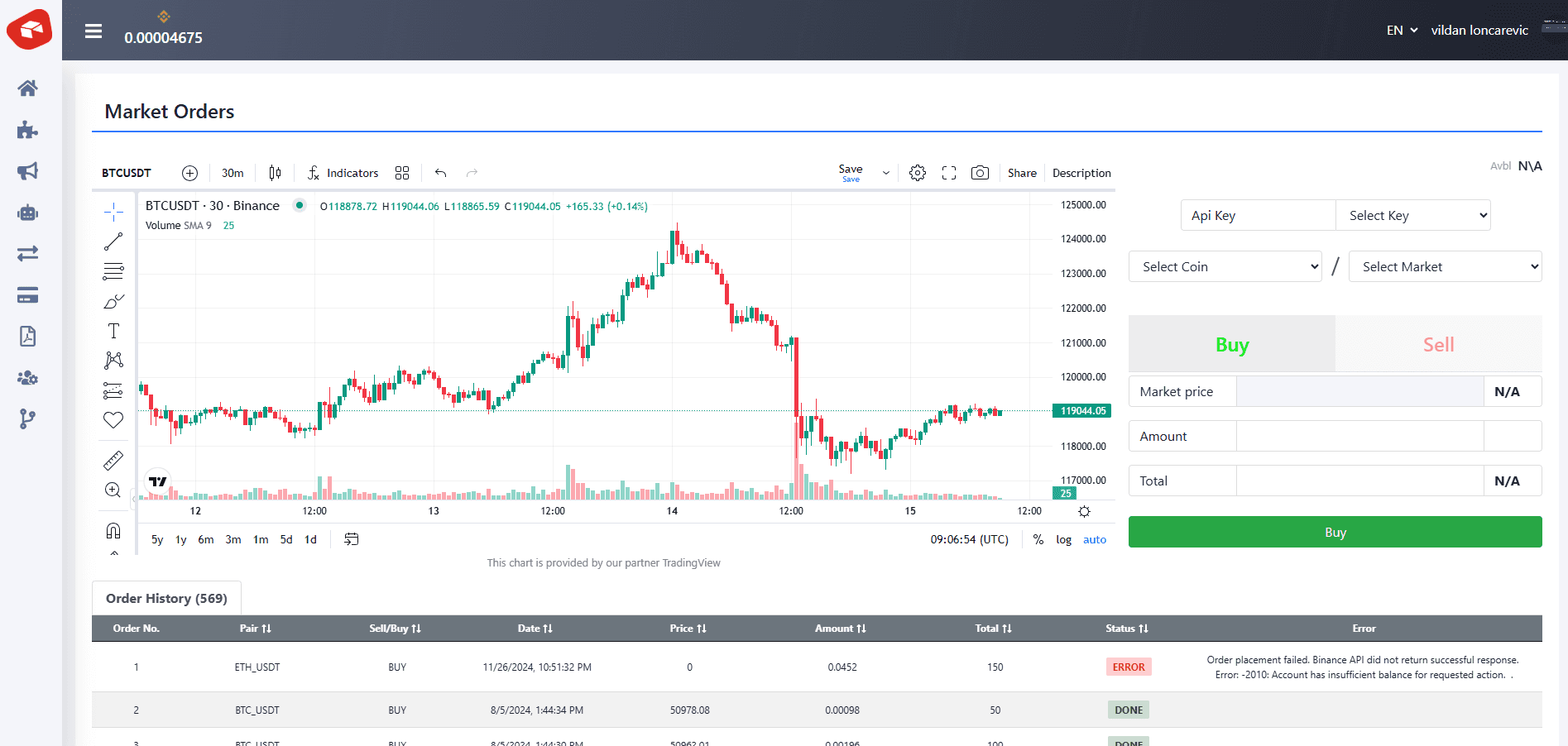Open the Select Market dropdown

pos(1445,266)
